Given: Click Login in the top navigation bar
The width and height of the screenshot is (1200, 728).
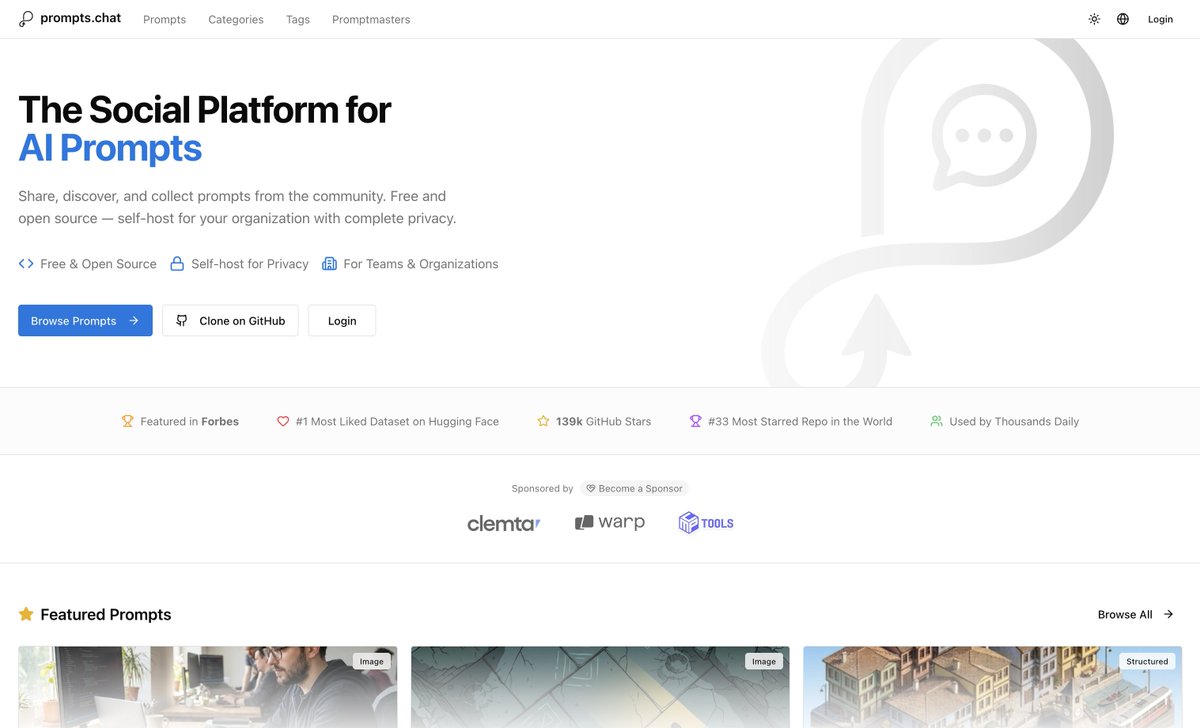Looking at the screenshot, I should tap(1160, 19).
